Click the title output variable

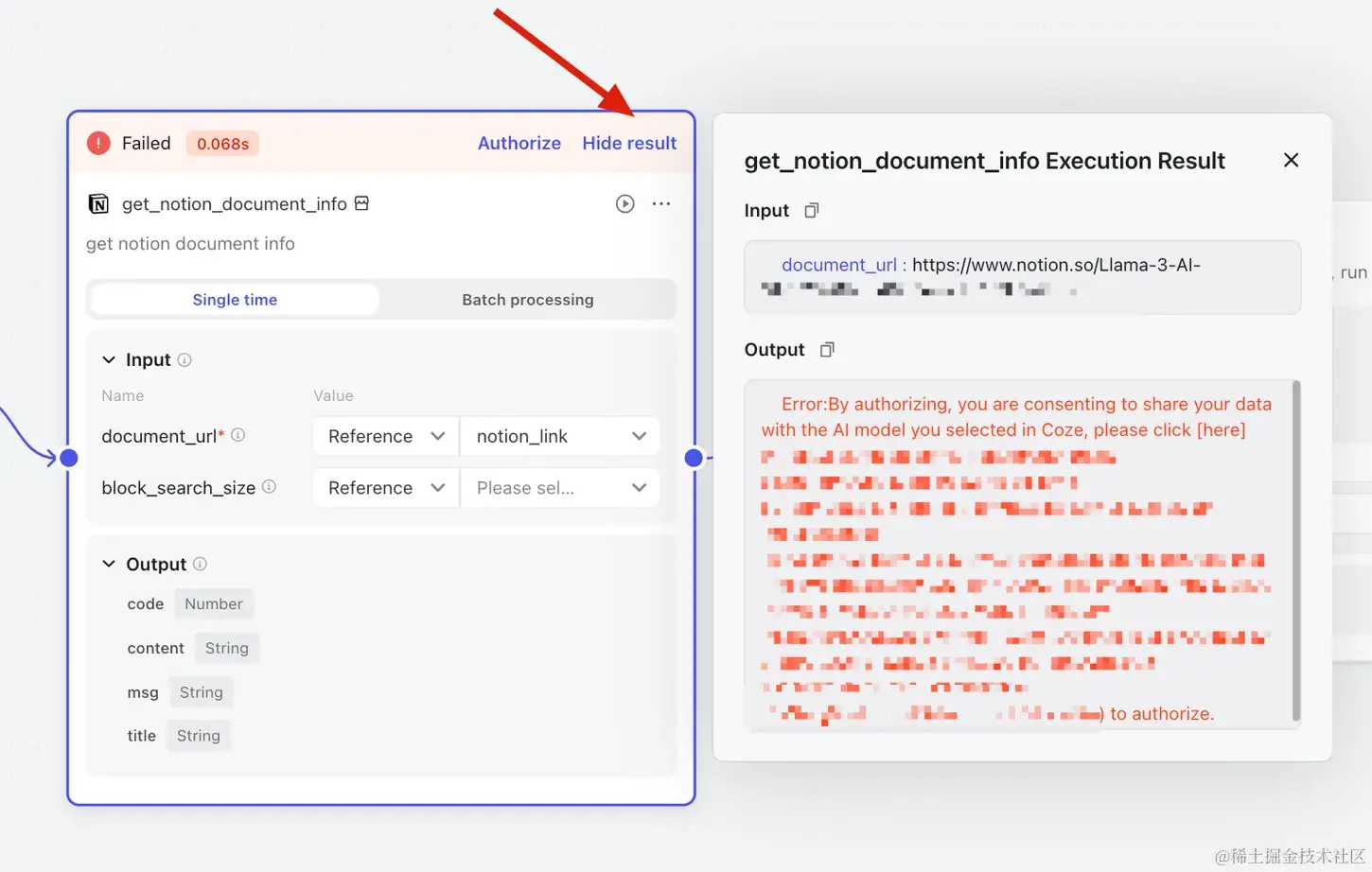click(141, 736)
